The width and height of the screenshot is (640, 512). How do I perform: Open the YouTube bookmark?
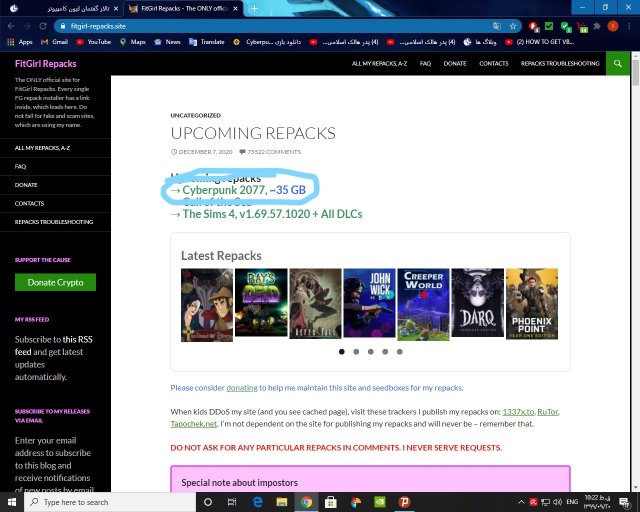93,42
